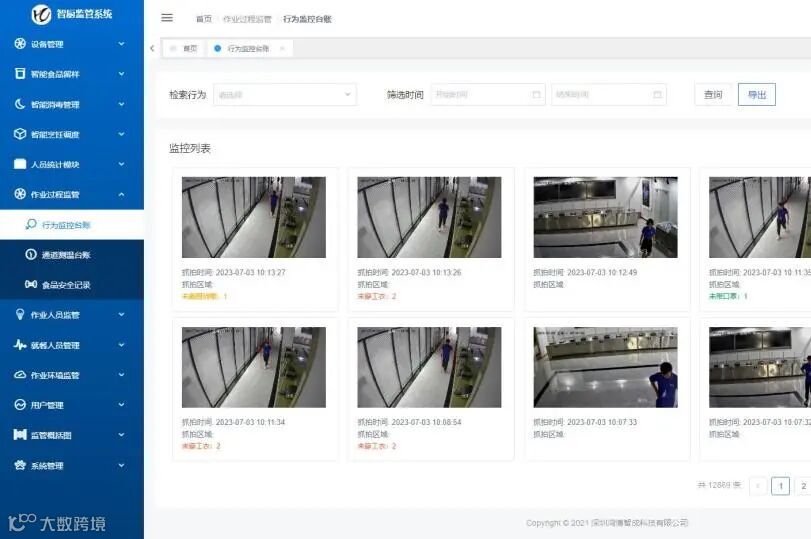Switch to the 首页 tab

pyautogui.click(x=184, y=48)
